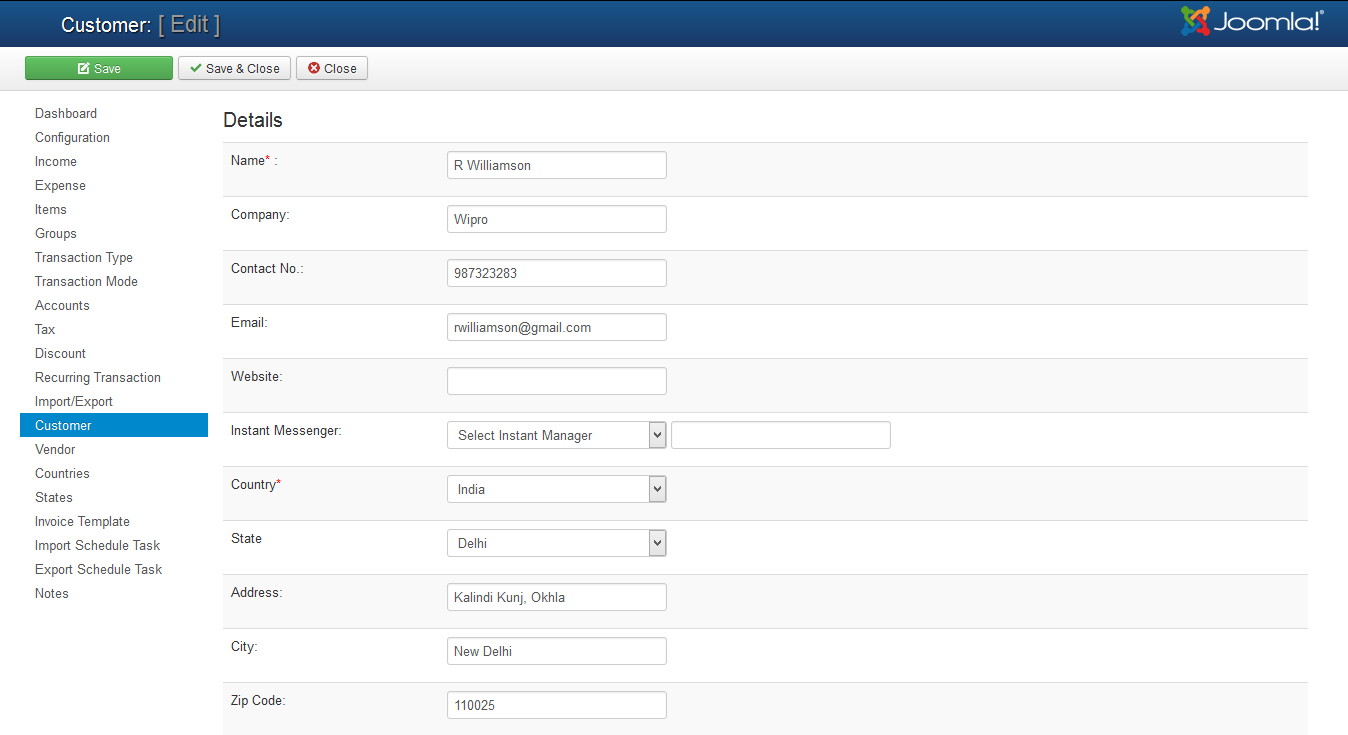Click the Joomla logo in header
The image size is (1348, 735).
1252,22
